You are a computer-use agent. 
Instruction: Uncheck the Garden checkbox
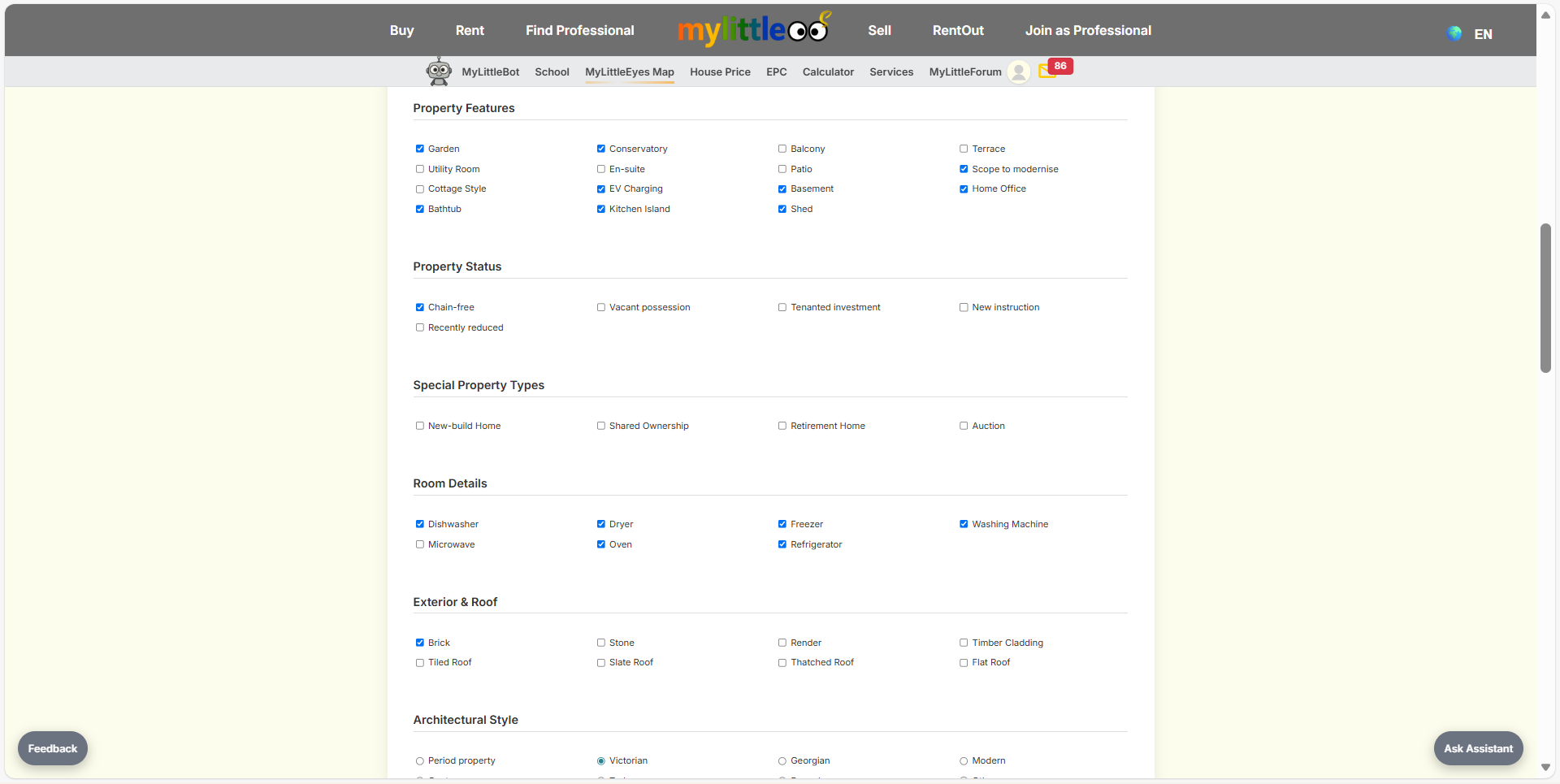[420, 149]
